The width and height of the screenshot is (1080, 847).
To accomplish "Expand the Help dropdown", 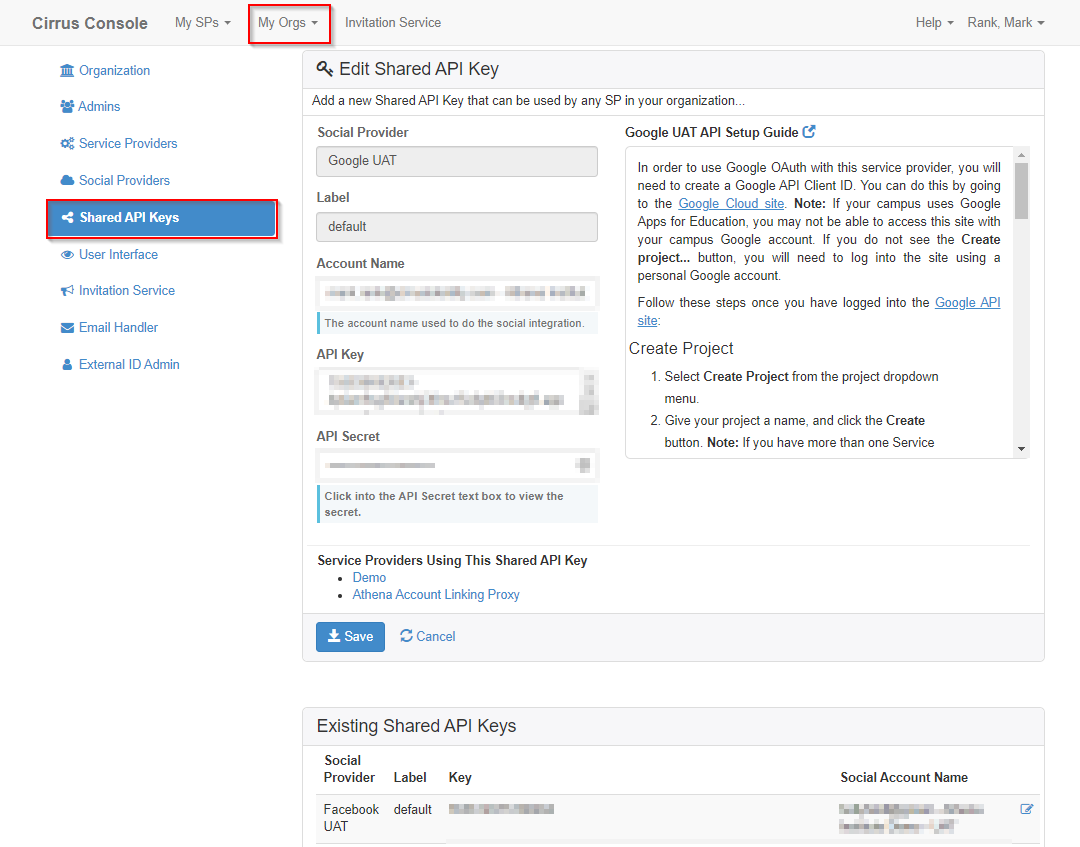I will (934, 23).
